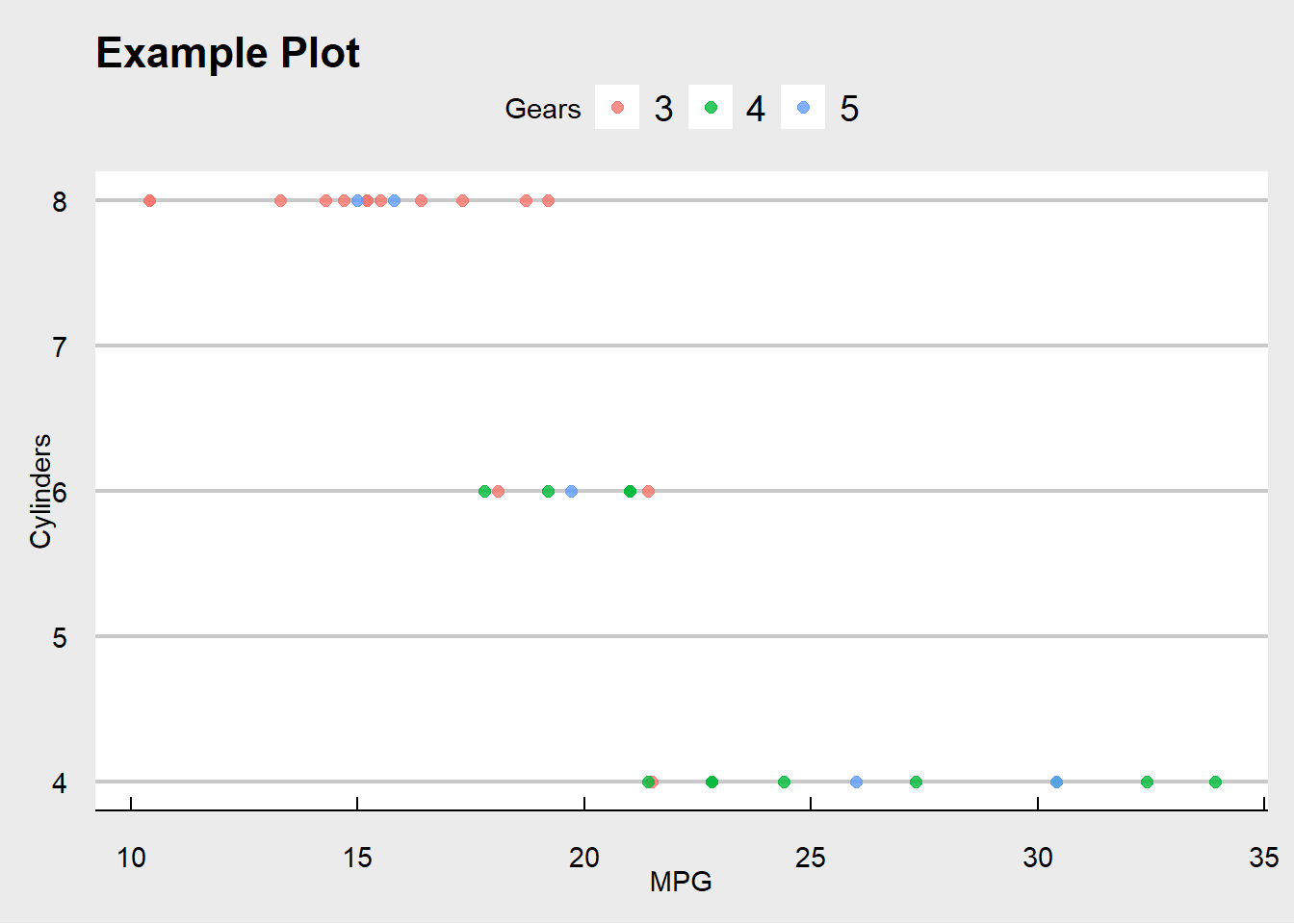
Task: Click the leftmost red point on the 8-cylinder row
Action: point(149,200)
